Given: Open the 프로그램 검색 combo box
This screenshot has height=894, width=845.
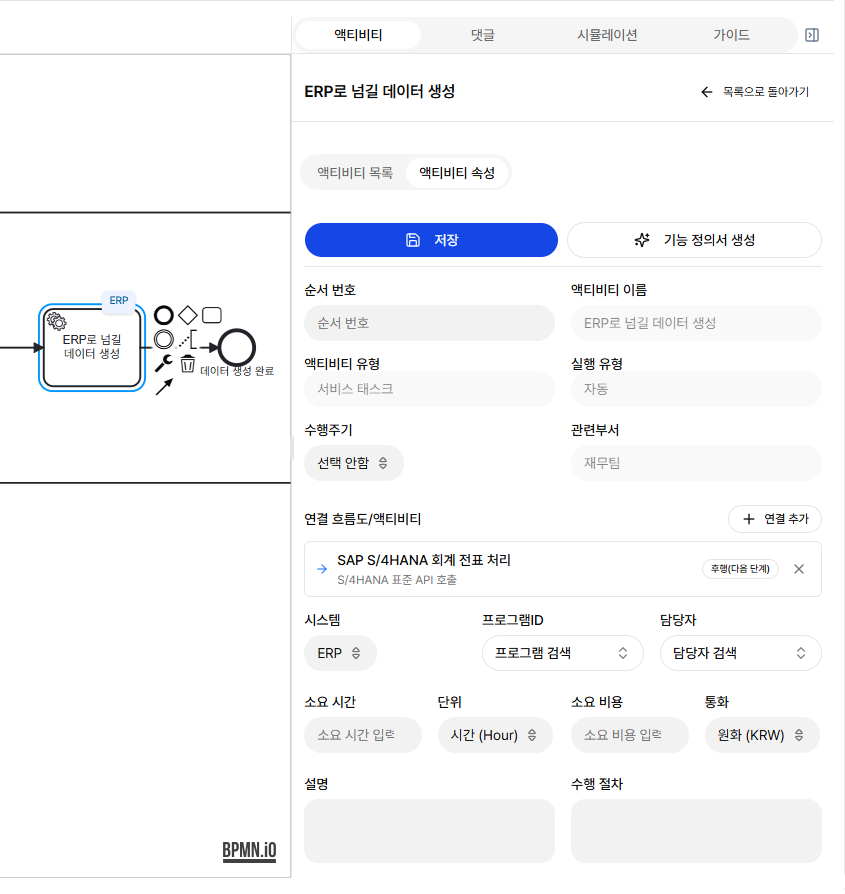Looking at the screenshot, I should [x=562, y=653].
